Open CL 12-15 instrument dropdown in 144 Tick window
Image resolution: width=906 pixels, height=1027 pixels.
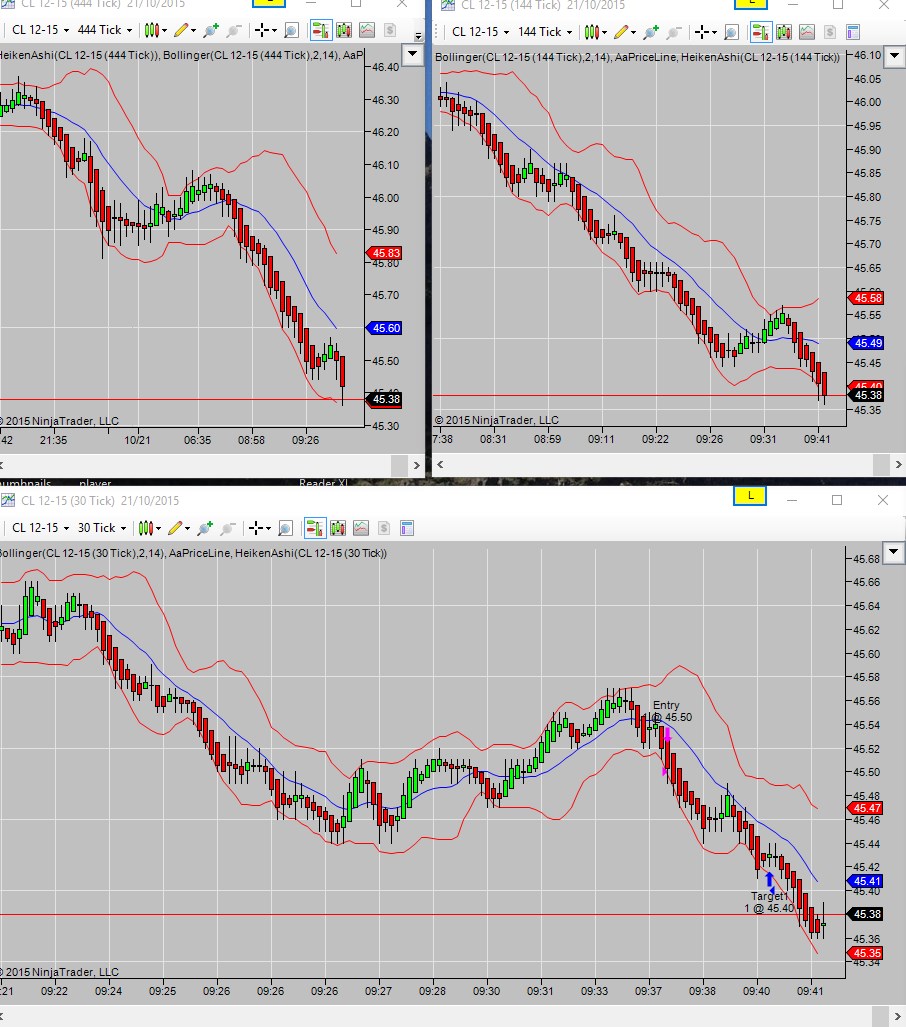(480, 31)
